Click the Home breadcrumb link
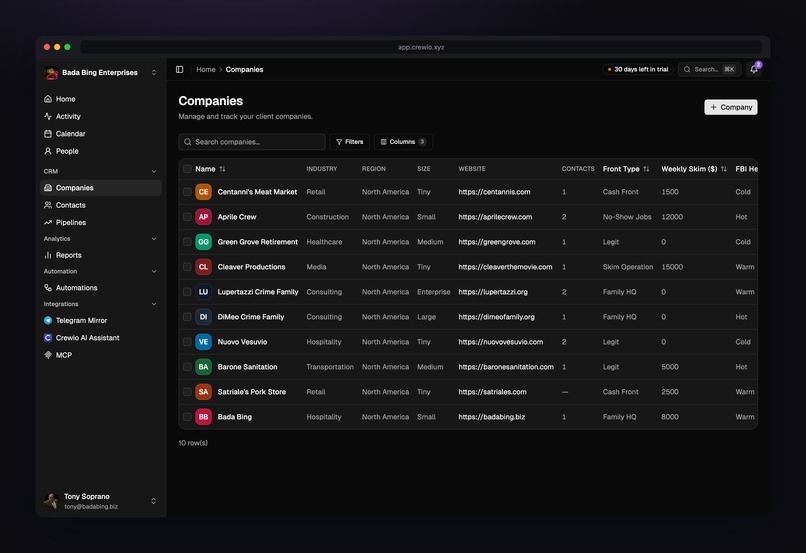806x553 pixels. coord(206,69)
